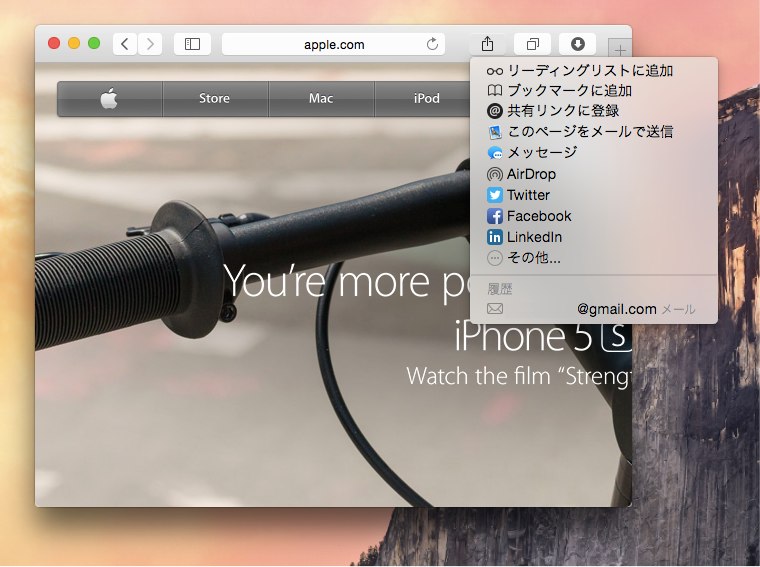Close the Safari window with red button
This screenshot has height=567, width=760.
[54, 44]
